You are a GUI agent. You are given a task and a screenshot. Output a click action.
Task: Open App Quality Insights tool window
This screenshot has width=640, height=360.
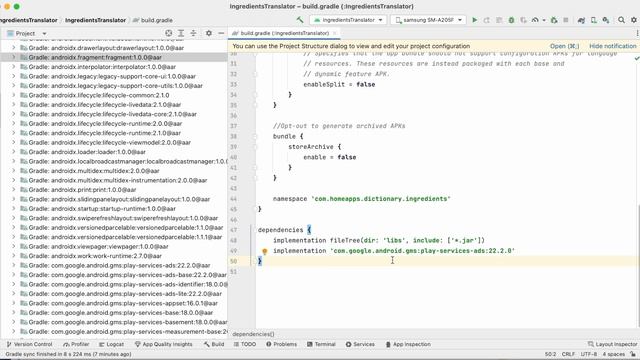click(x=164, y=344)
